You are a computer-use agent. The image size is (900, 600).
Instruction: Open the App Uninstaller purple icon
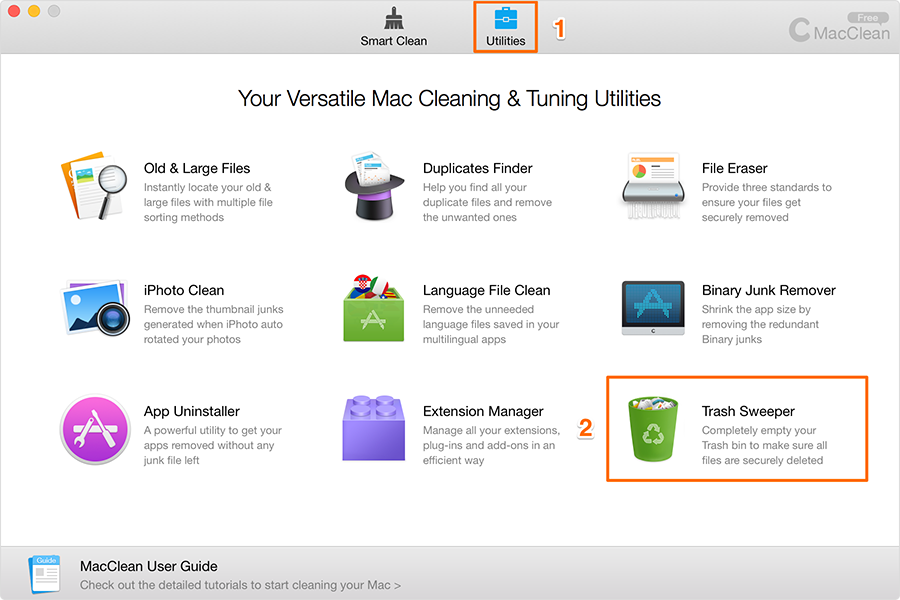coord(95,429)
